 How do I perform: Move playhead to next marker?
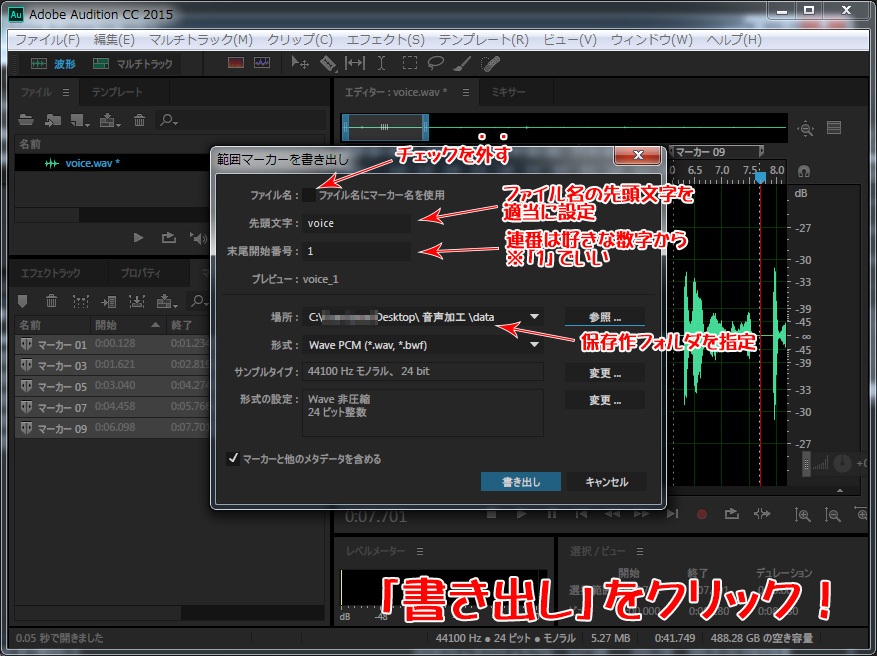(672, 515)
